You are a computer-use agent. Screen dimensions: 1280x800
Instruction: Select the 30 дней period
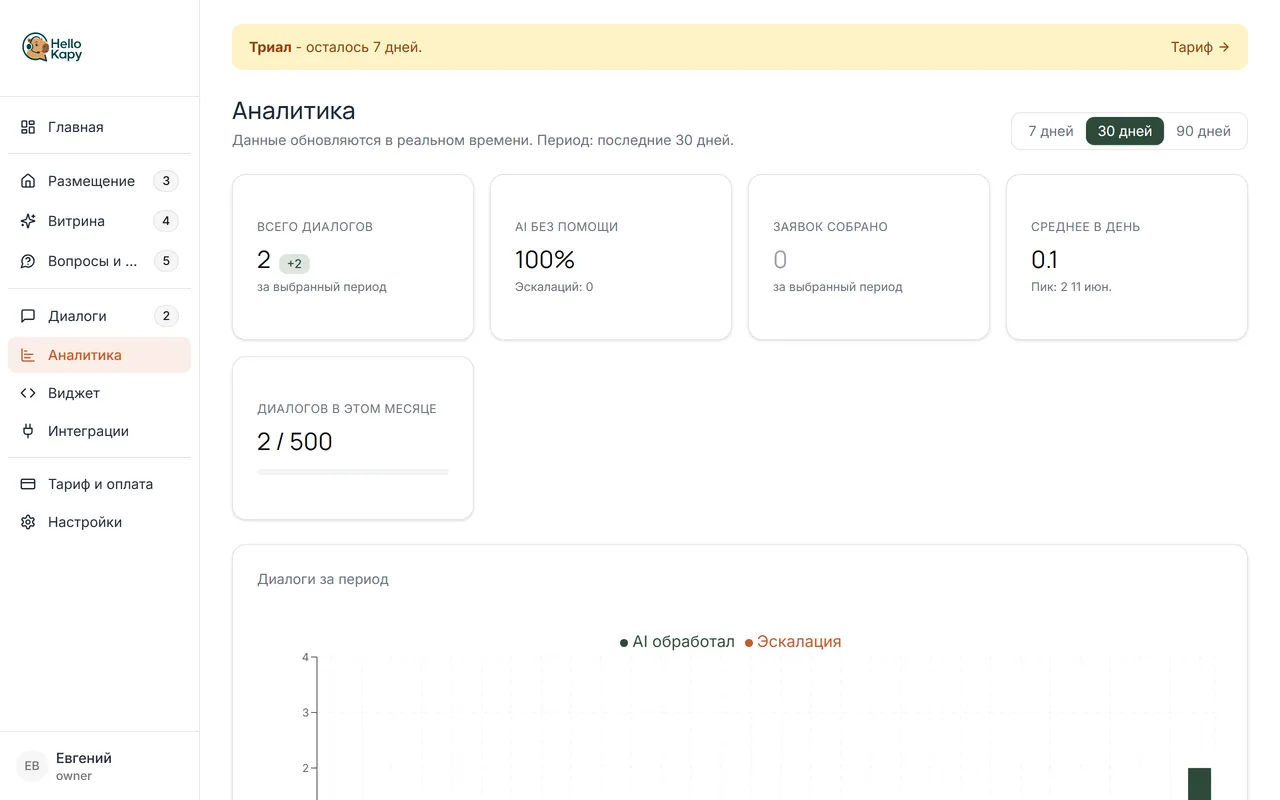click(1125, 131)
